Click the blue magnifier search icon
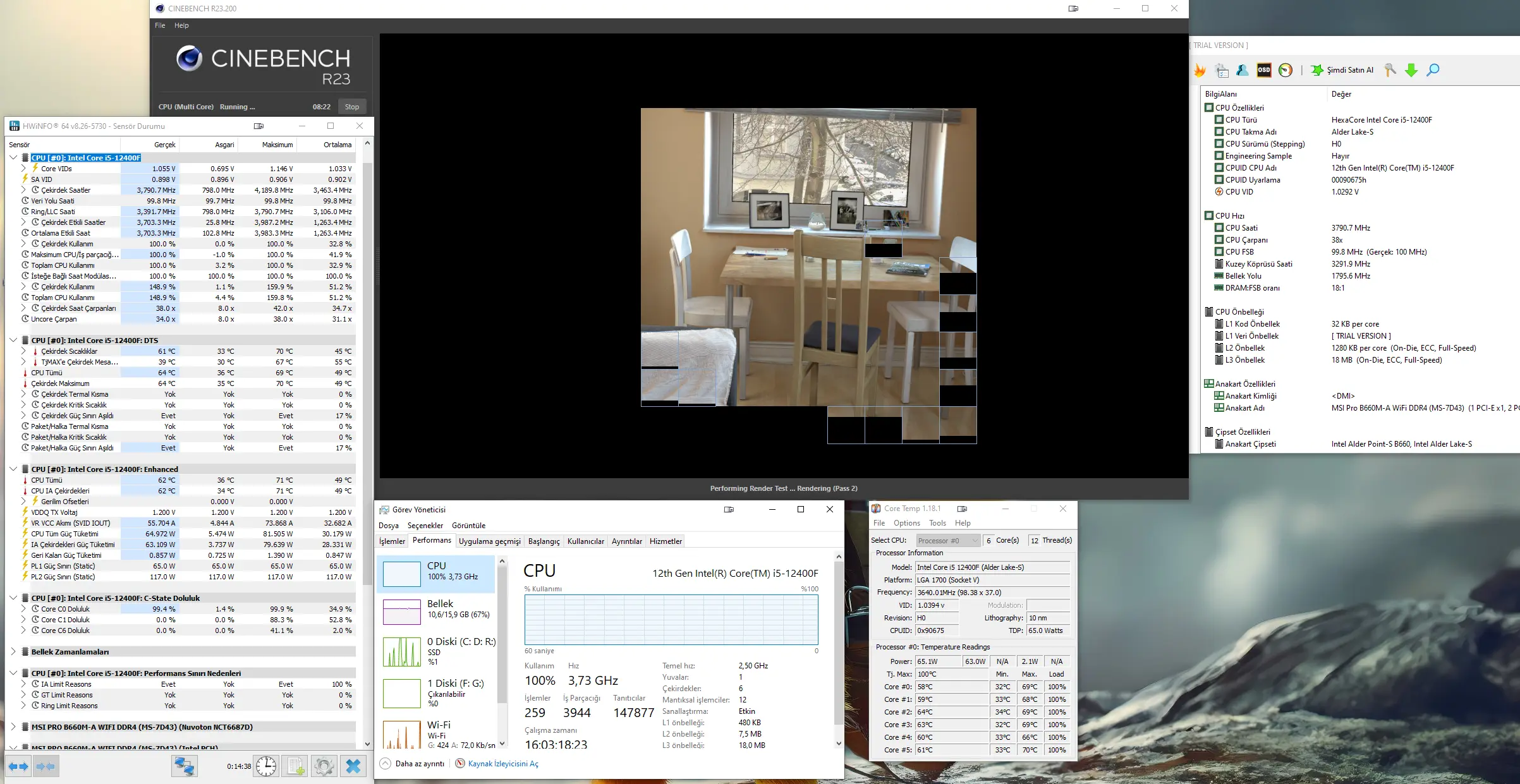 click(x=1433, y=70)
